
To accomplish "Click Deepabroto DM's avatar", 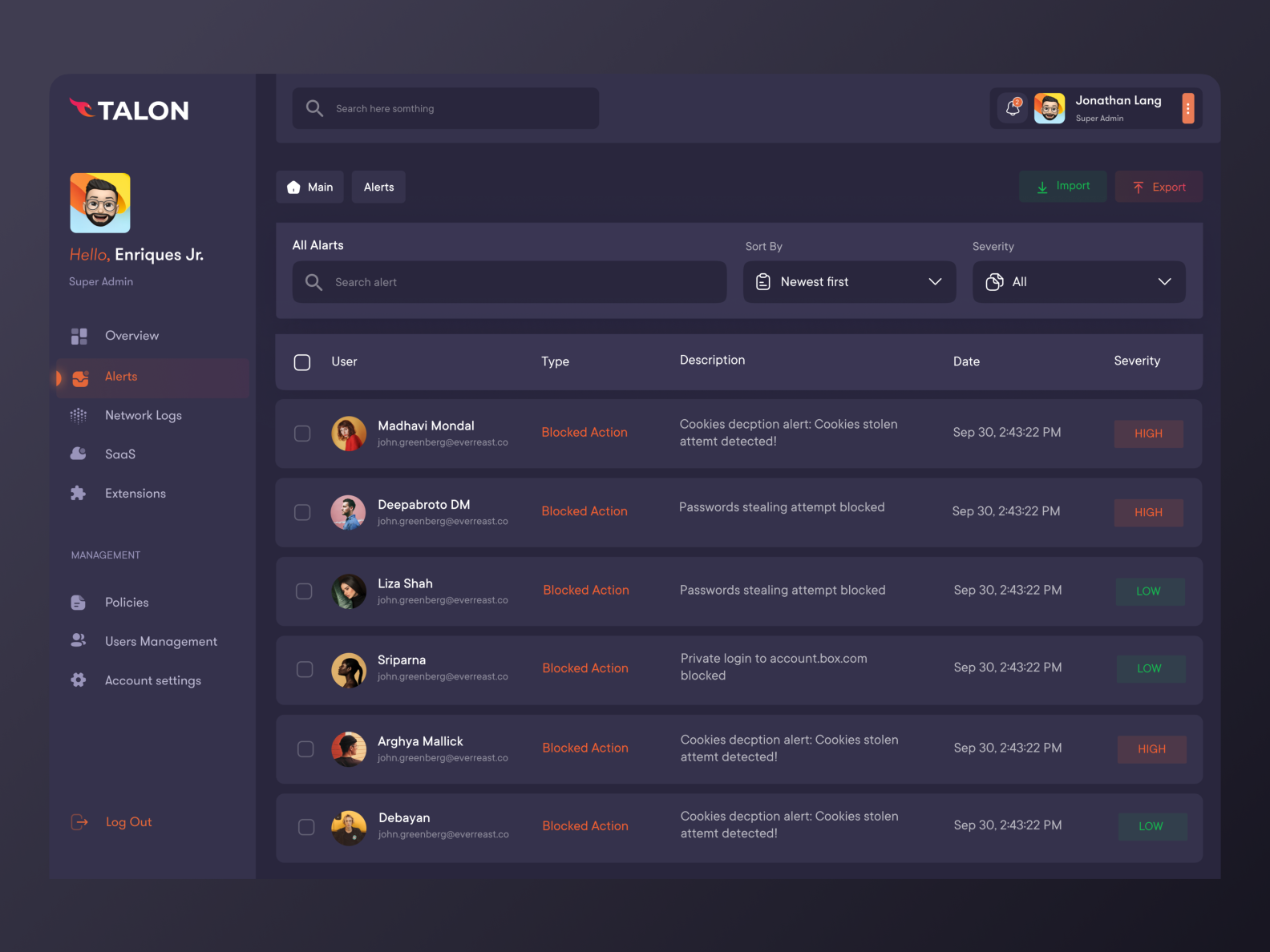I will tap(348, 512).
